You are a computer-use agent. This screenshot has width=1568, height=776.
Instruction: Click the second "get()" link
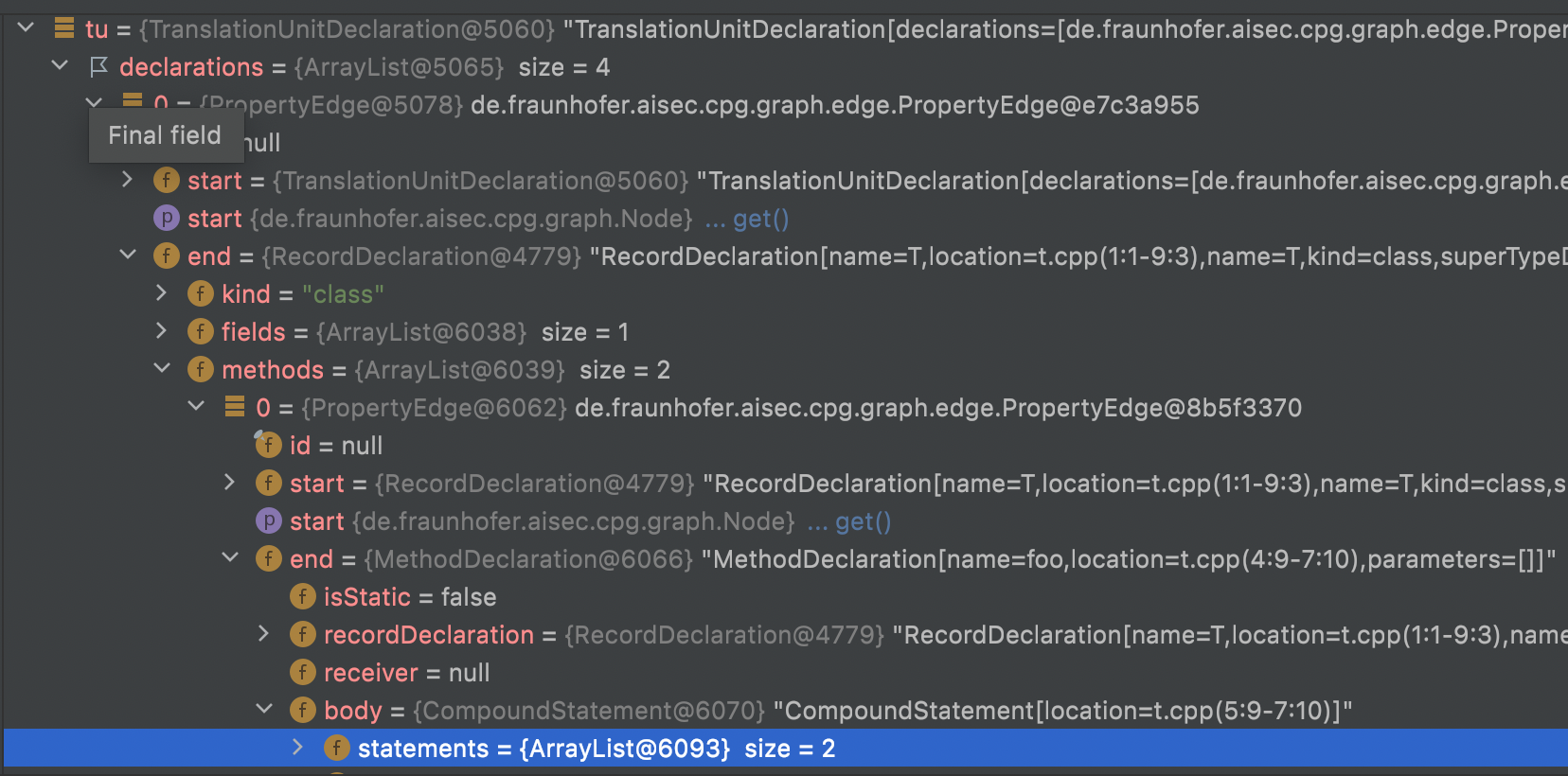(x=863, y=520)
